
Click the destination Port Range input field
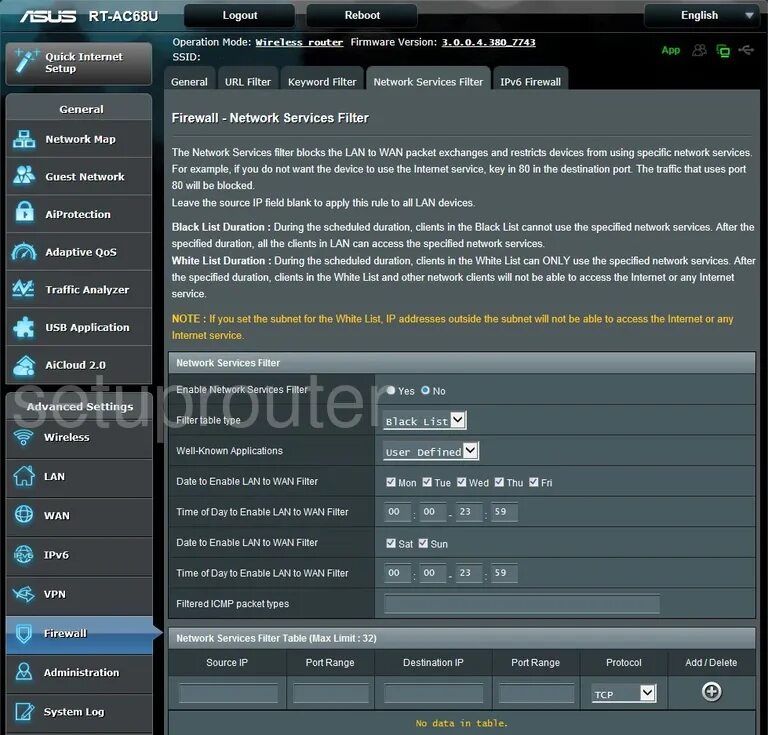click(536, 693)
